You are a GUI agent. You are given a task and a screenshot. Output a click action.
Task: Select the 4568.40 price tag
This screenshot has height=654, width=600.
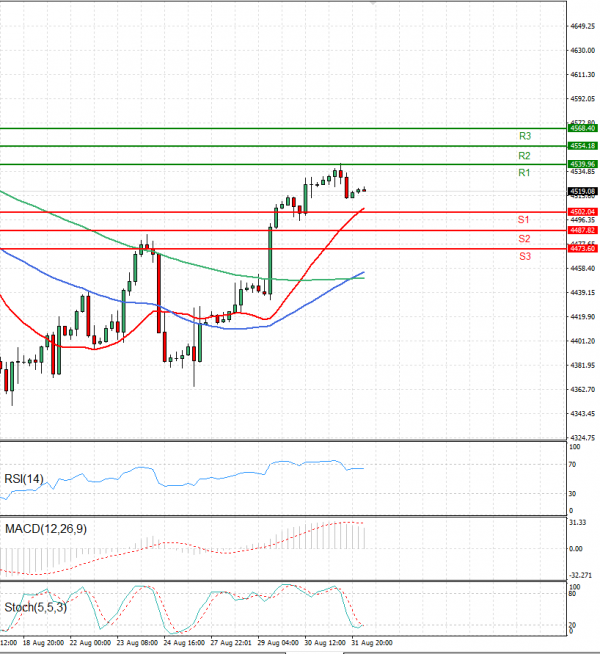point(583,128)
